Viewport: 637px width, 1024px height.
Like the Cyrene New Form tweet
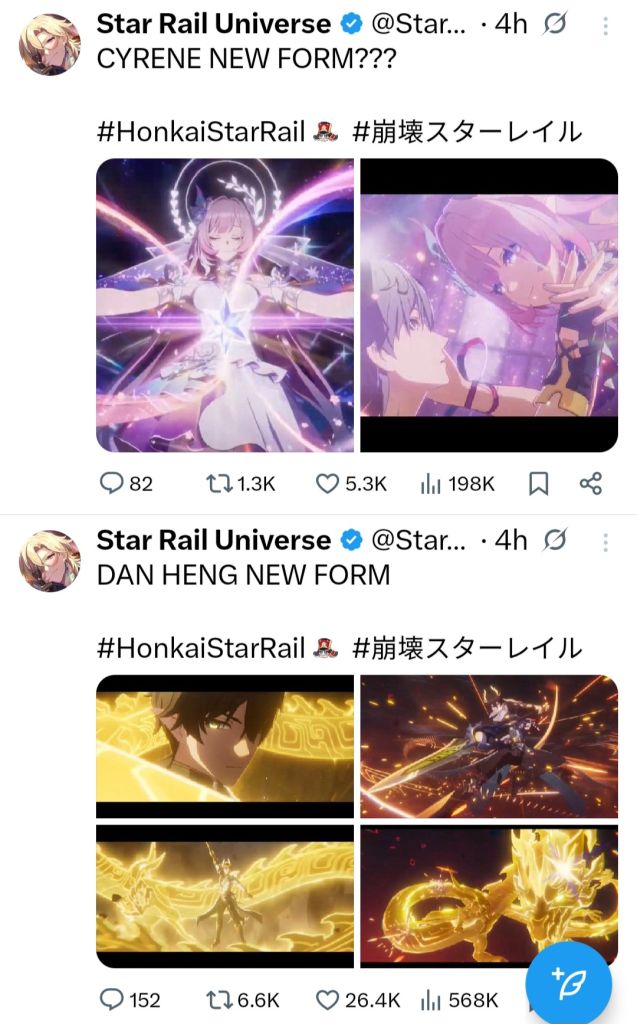click(x=351, y=483)
